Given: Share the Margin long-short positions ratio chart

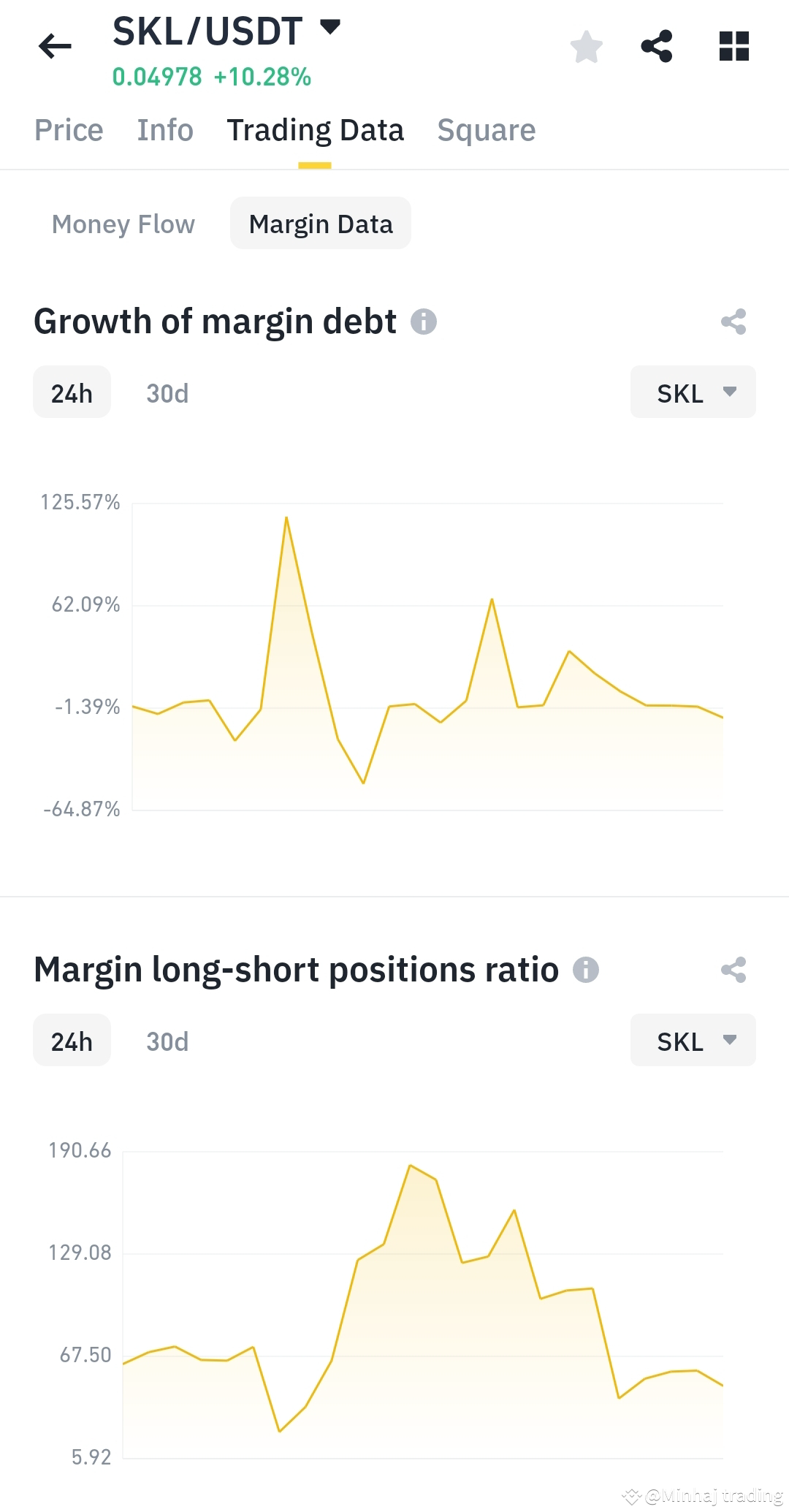Looking at the screenshot, I should 734,969.
